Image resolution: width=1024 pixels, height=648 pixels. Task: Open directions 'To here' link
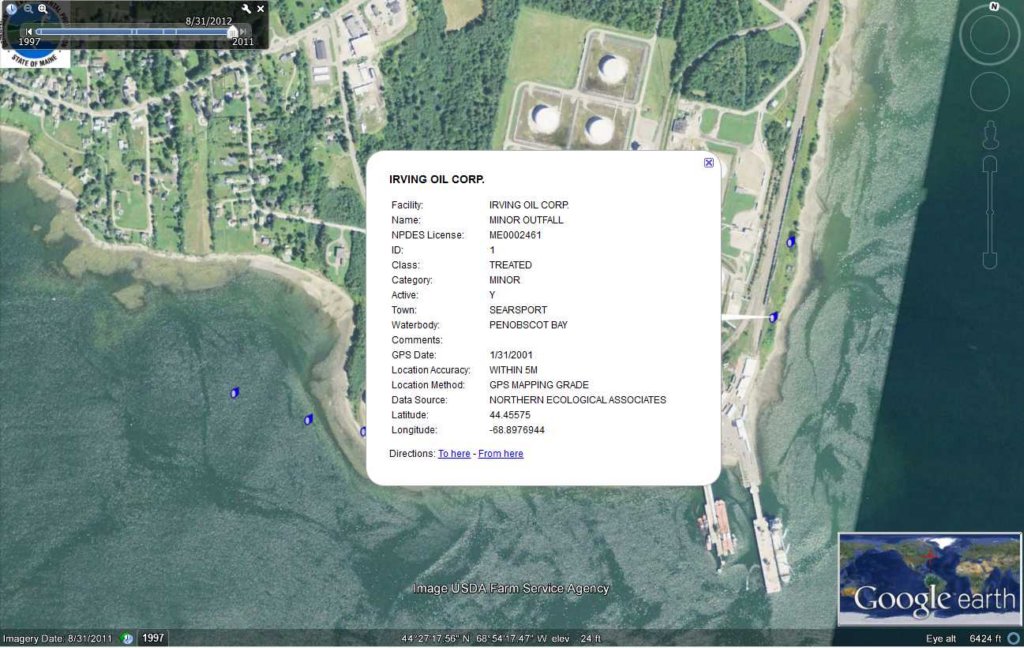(x=454, y=453)
